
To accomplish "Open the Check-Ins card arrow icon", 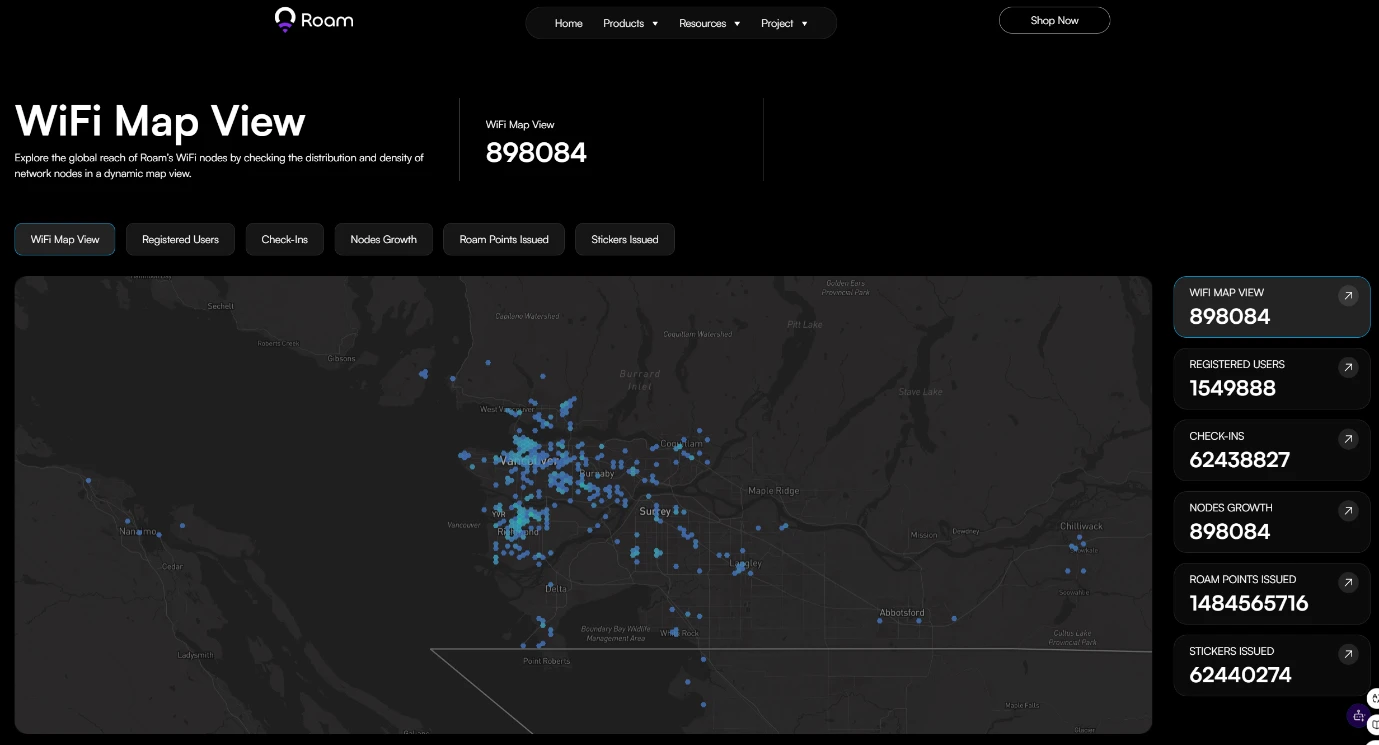I will pos(1348,439).
